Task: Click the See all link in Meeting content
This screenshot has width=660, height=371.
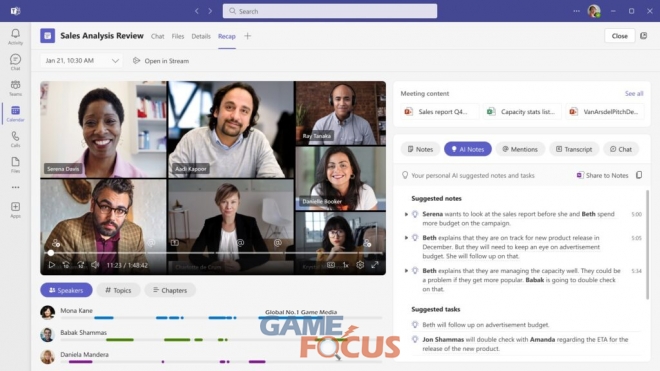Action: click(x=634, y=93)
